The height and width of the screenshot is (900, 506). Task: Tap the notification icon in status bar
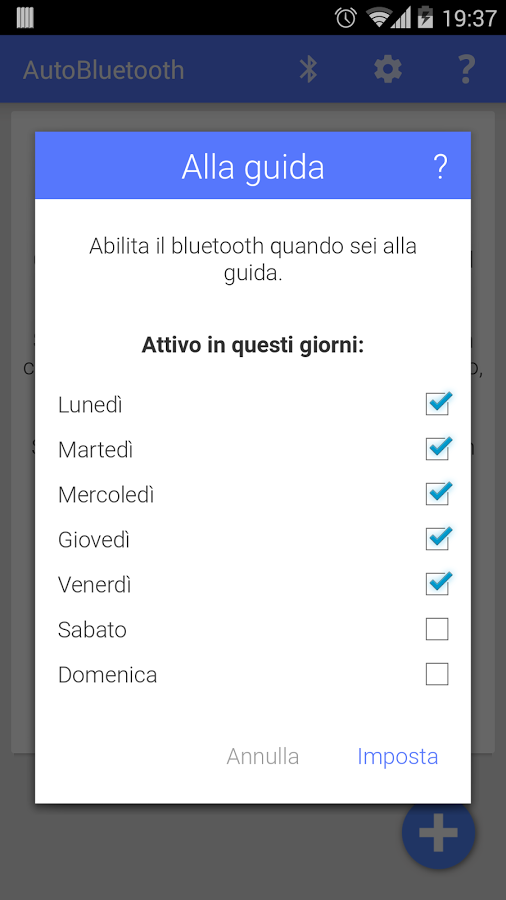(25, 18)
